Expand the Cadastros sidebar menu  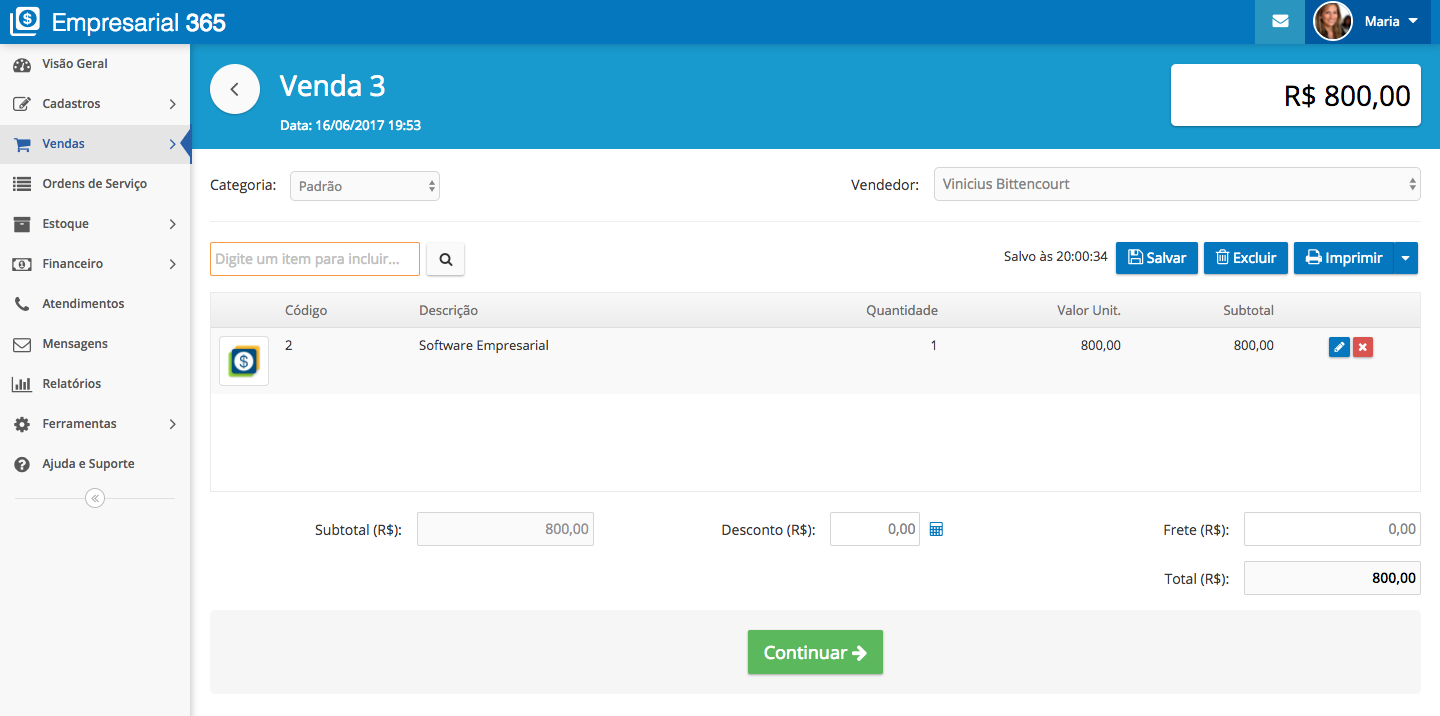(95, 104)
